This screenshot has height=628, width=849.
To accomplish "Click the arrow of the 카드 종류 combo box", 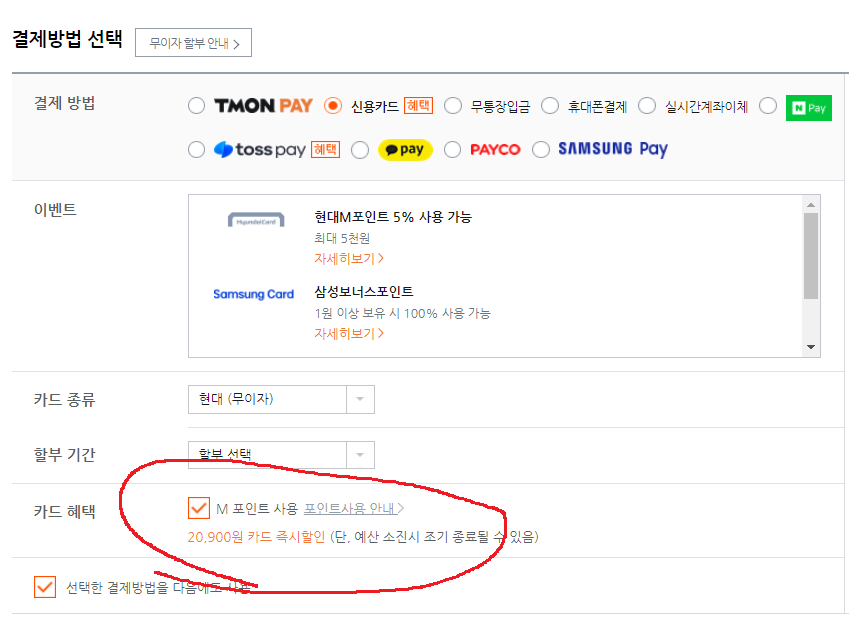I will pos(360,400).
